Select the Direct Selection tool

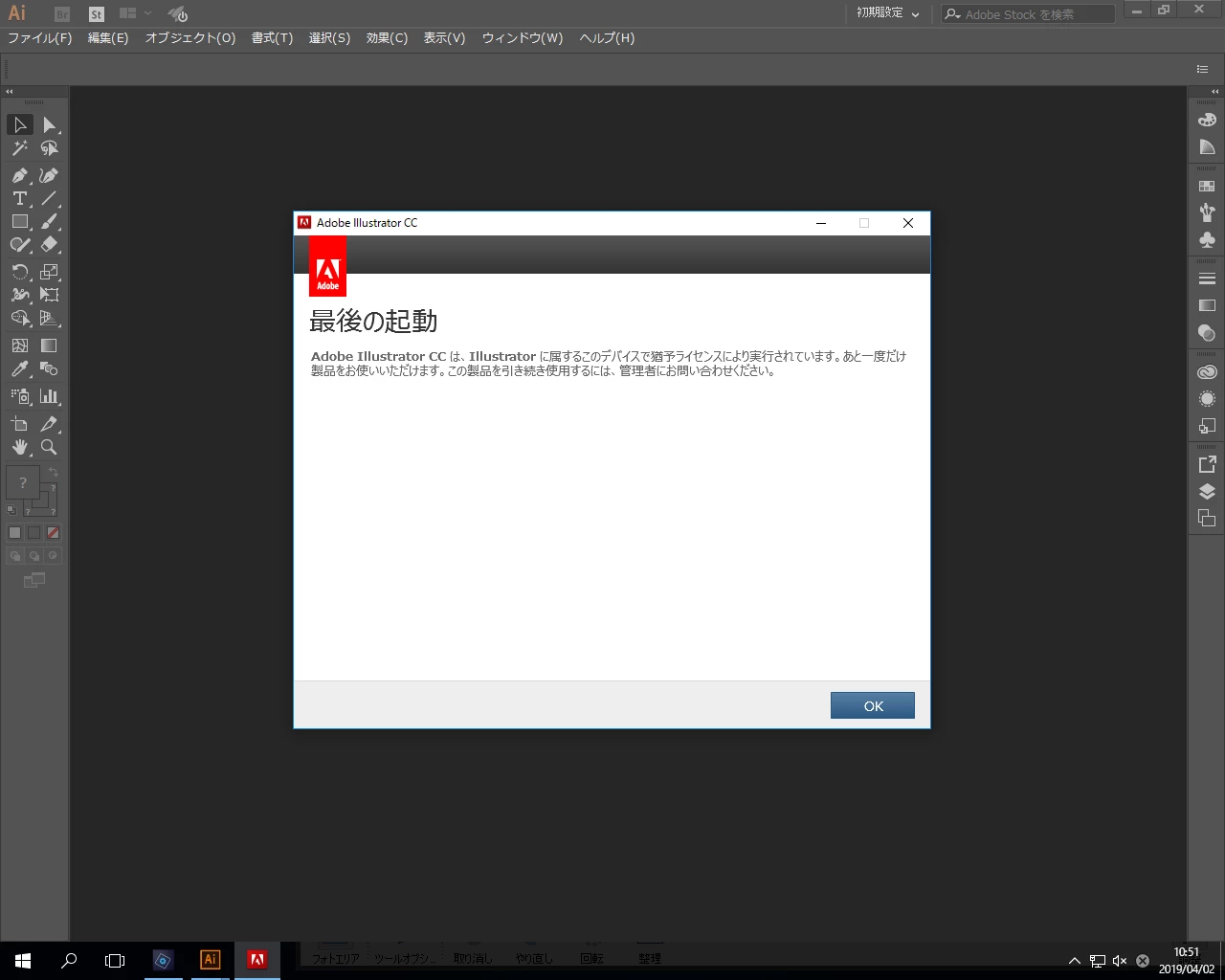point(50,125)
